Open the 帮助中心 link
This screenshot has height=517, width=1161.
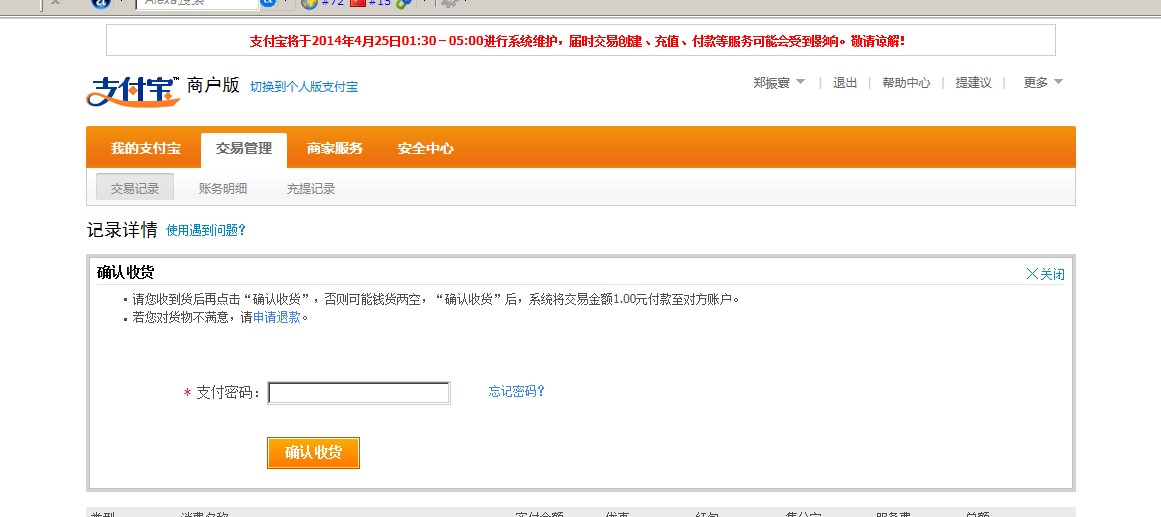(906, 83)
